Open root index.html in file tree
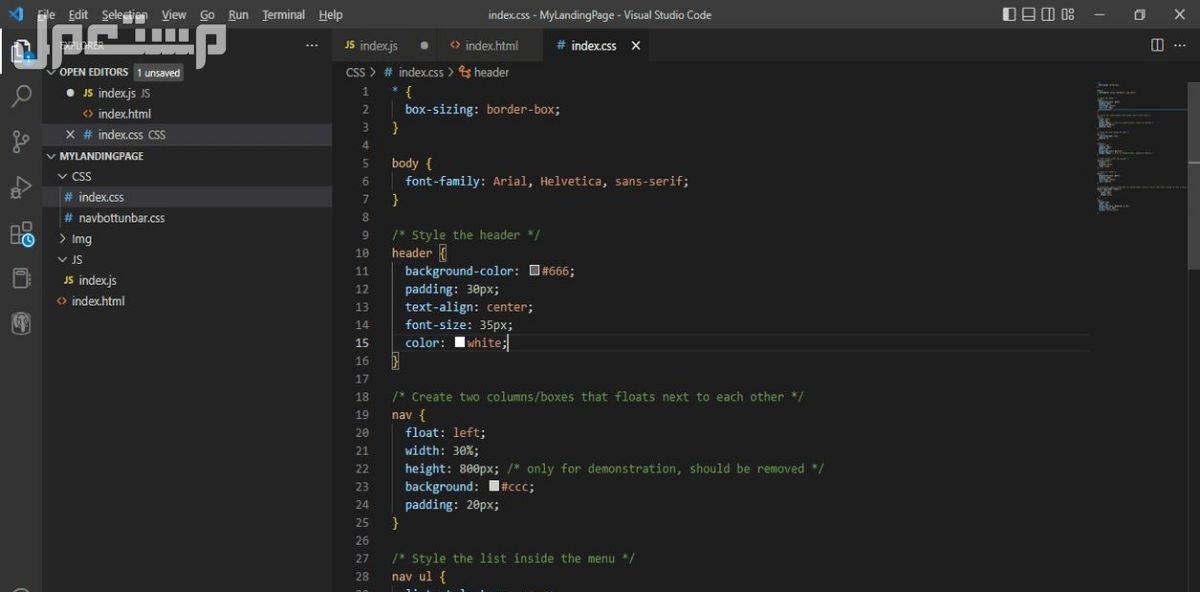This screenshot has height=592, width=1200. coord(187,301)
